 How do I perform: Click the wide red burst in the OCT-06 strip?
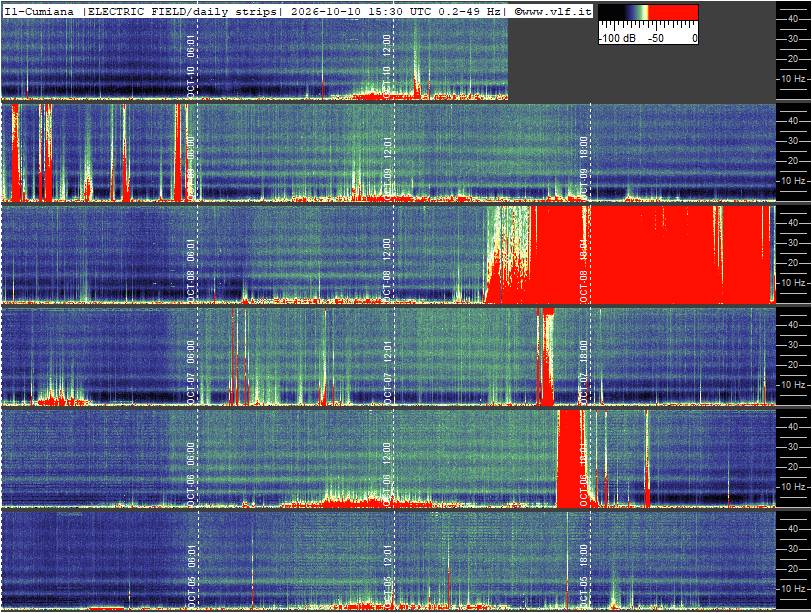pos(571,459)
